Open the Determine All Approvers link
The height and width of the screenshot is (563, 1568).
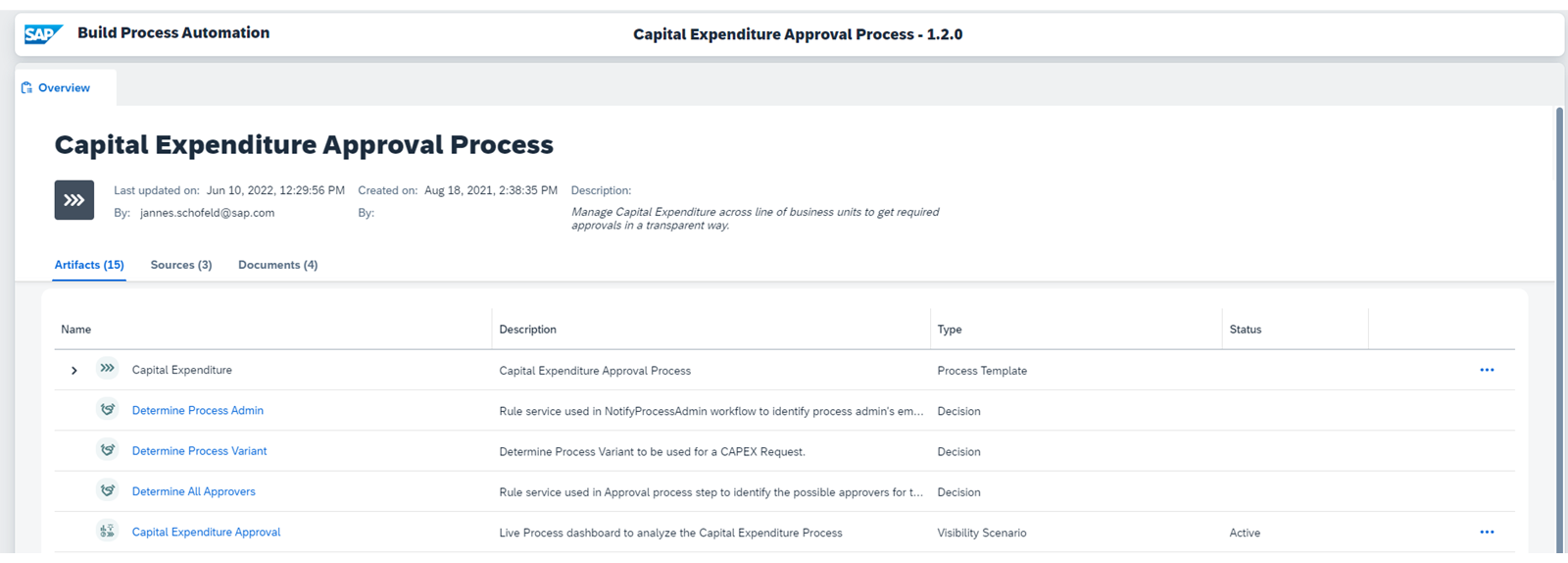[x=194, y=491]
